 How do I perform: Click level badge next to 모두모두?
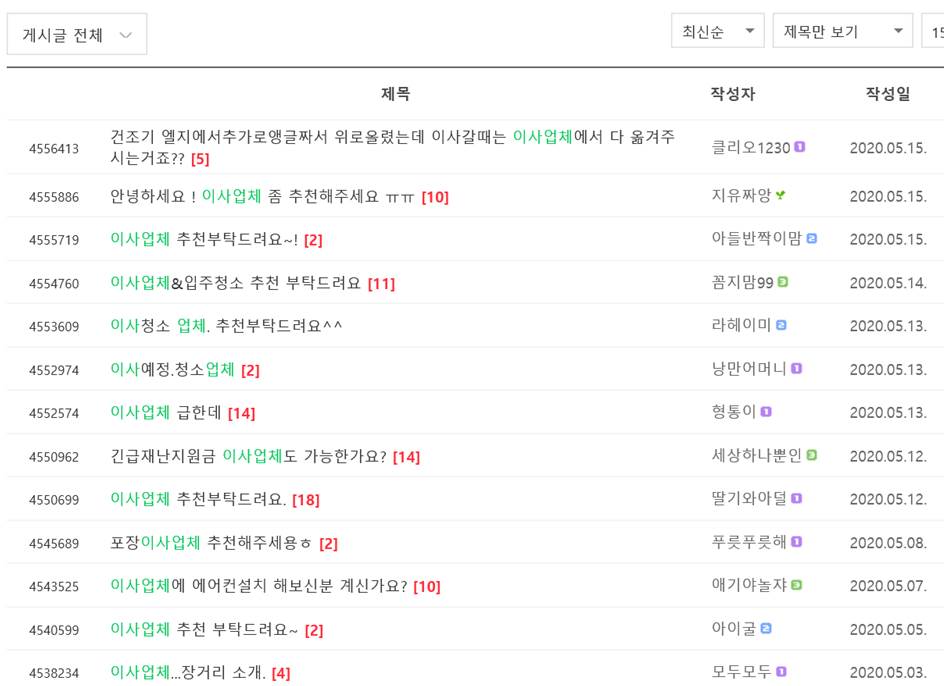tap(781, 672)
